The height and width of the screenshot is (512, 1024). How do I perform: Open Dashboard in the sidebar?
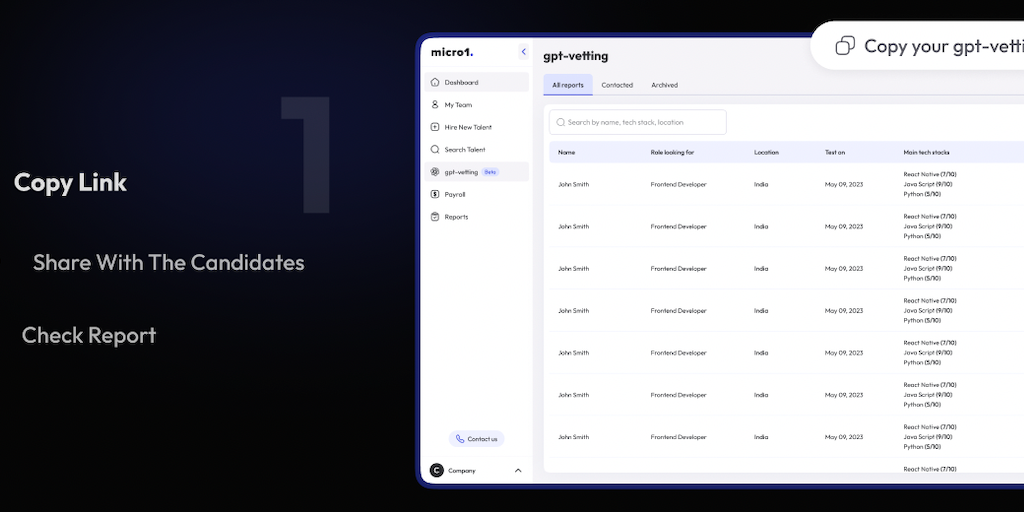pyautogui.click(x=477, y=82)
